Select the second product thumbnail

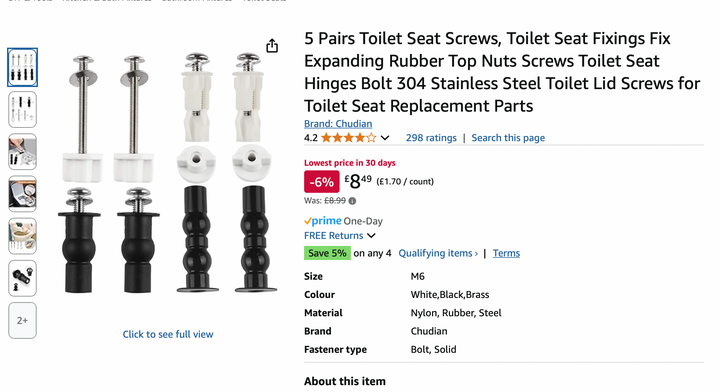[x=22, y=109]
